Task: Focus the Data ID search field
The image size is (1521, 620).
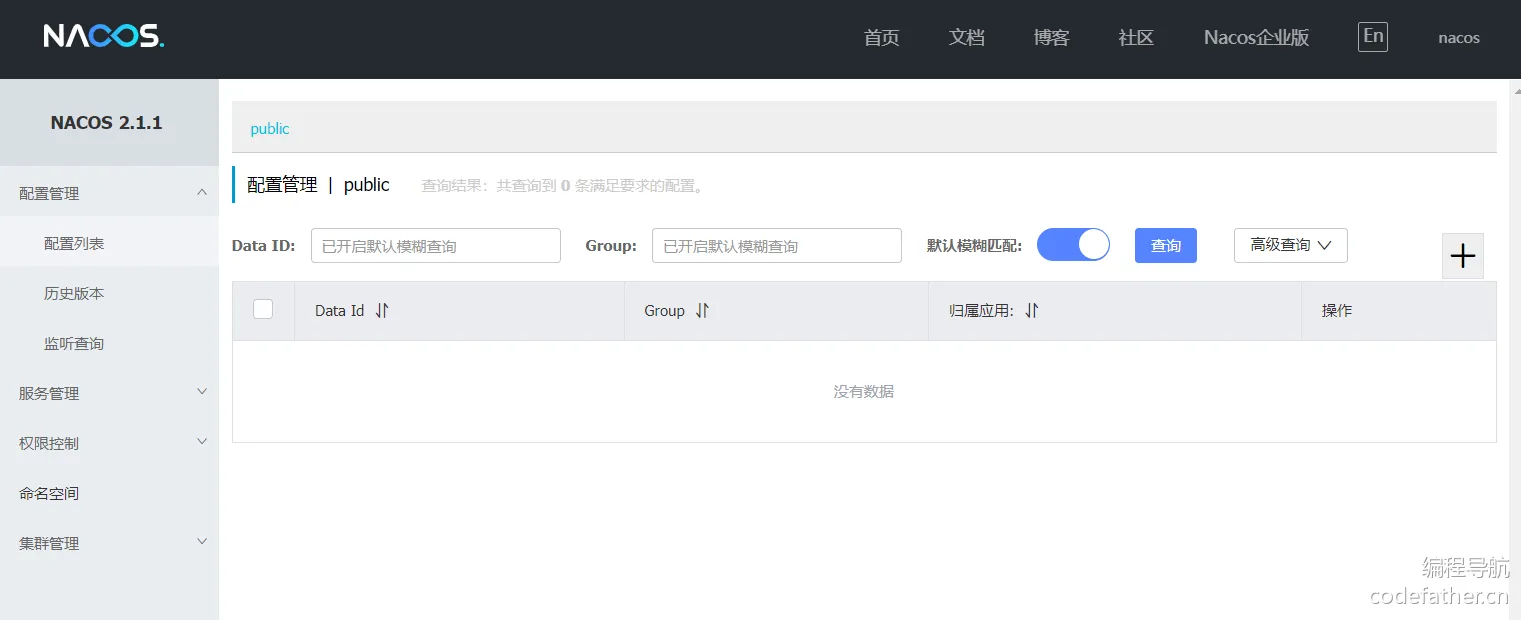Action: [436, 245]
